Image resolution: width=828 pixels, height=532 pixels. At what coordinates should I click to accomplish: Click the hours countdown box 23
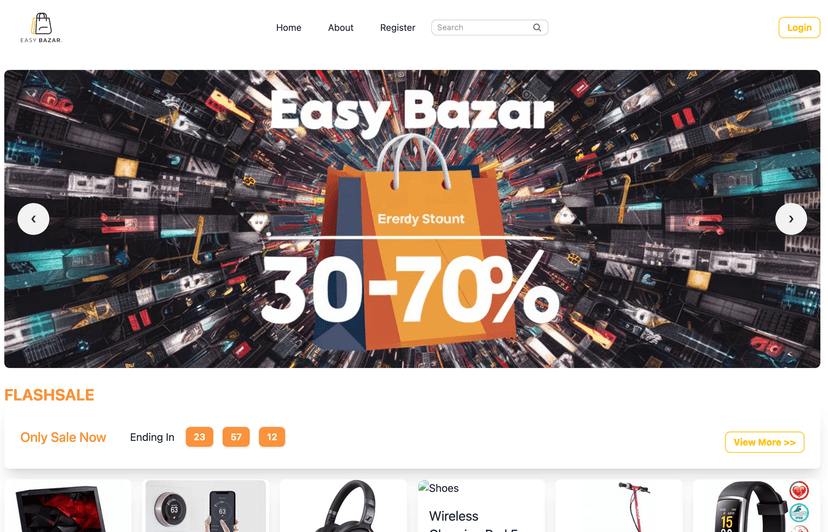[x=199, y=437]
